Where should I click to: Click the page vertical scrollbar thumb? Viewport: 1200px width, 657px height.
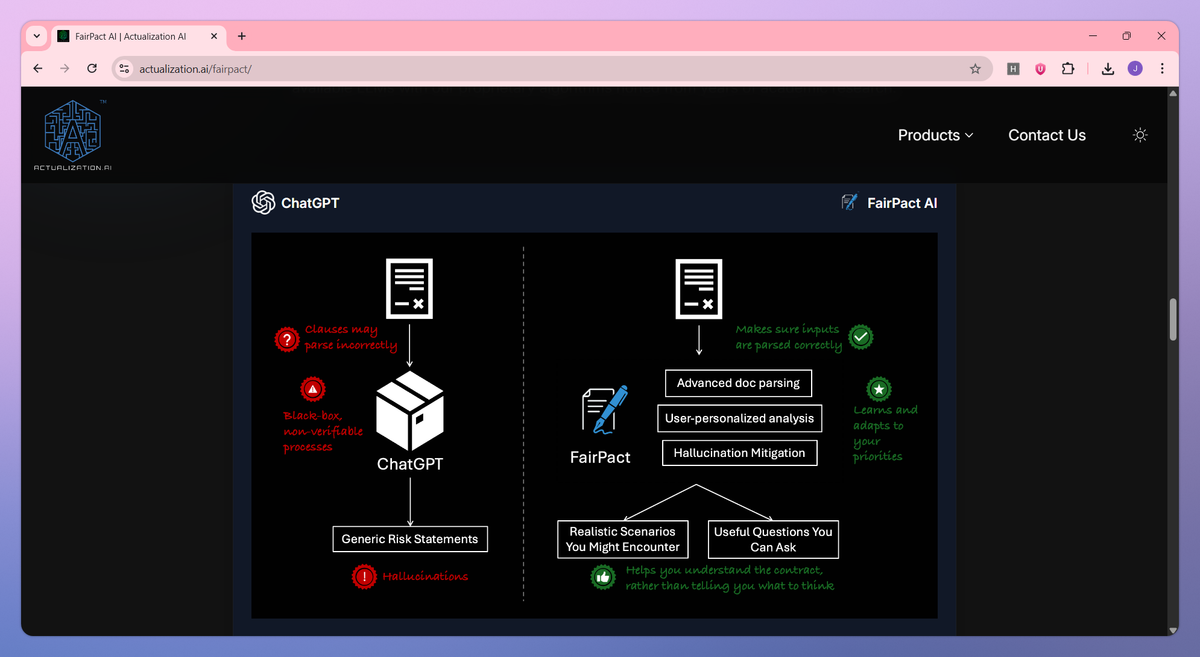click(1173, 319)
